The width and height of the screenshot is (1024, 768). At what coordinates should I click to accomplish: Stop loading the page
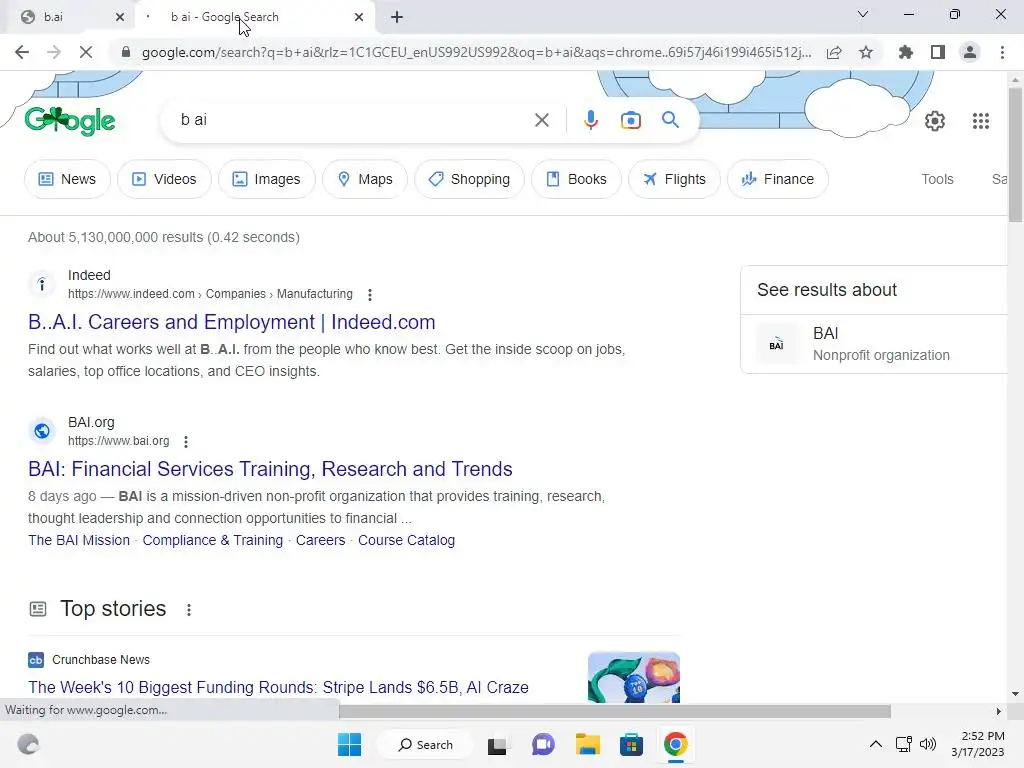pyautogui.click(x=86, y=52)
